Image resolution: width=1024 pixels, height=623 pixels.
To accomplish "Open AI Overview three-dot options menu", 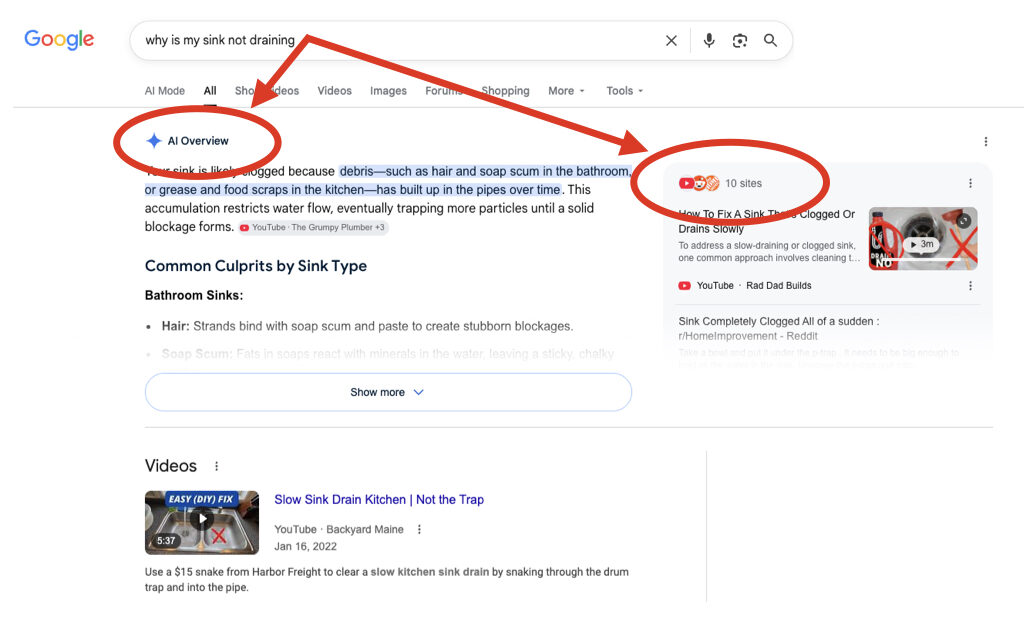I will pyautogui.click(x=985, y=141).
